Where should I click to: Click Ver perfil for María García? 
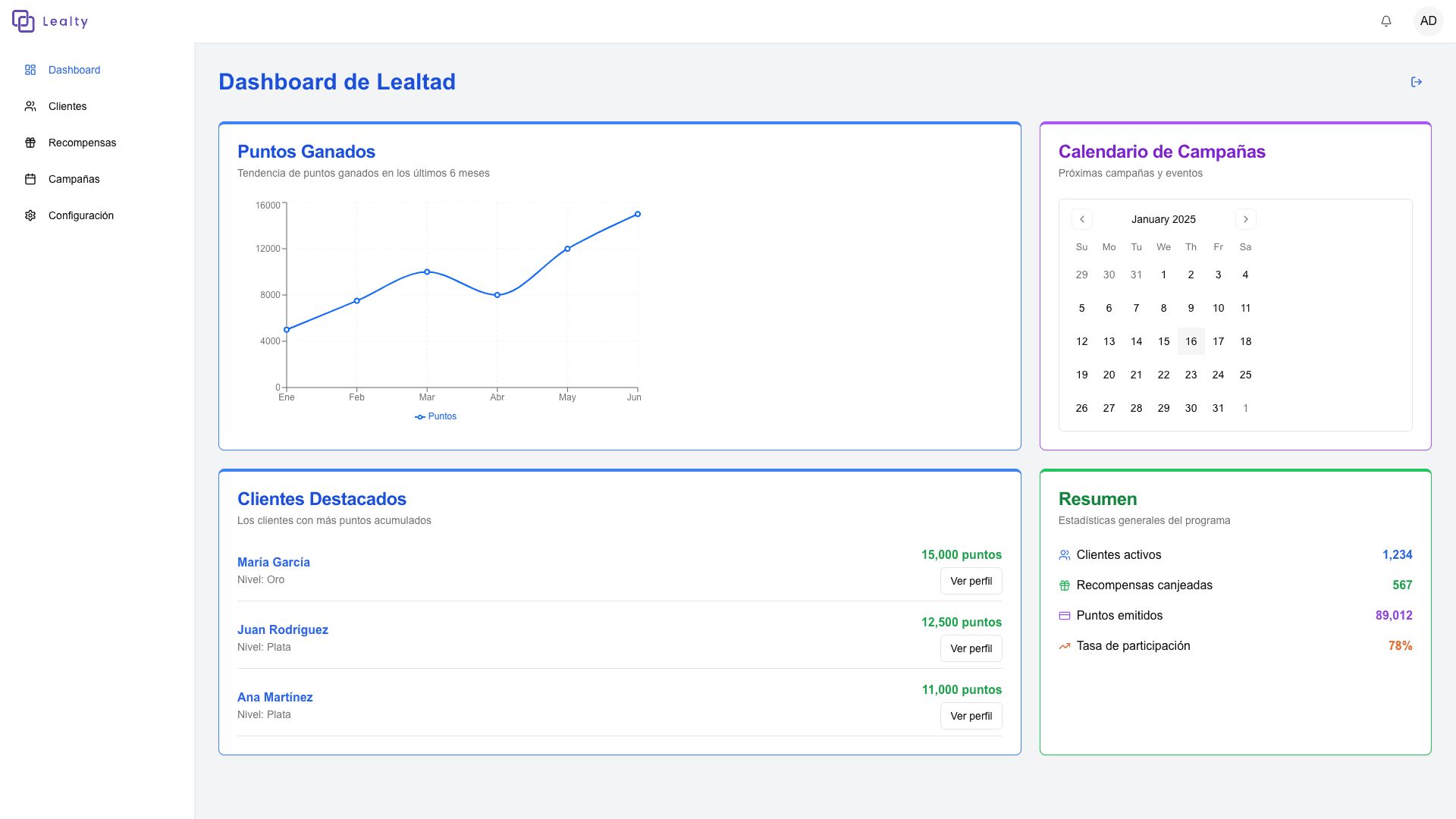(x=971, y=581)
